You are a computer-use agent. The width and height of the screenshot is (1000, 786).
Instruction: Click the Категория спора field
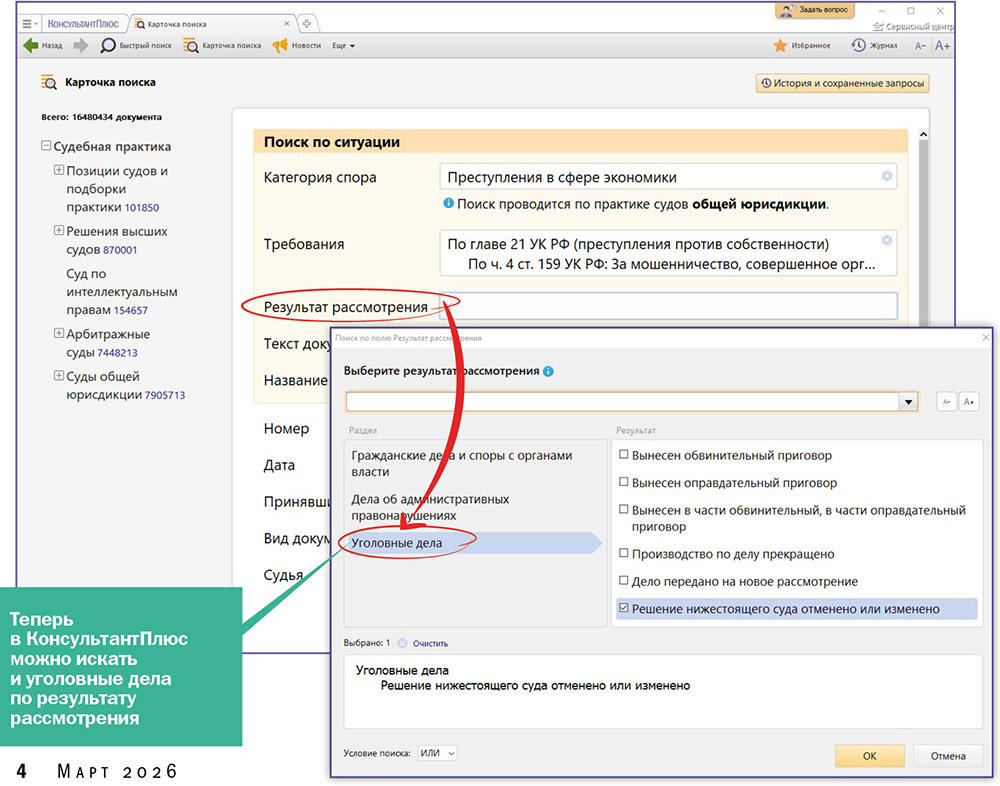tap(668, 177)
